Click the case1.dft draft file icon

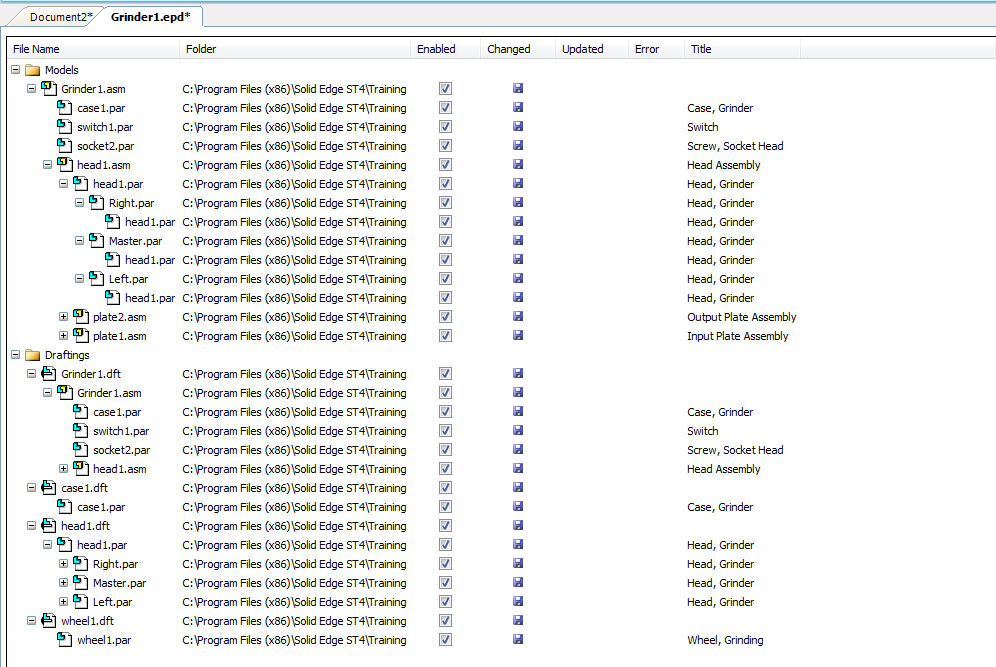point(49,488)
